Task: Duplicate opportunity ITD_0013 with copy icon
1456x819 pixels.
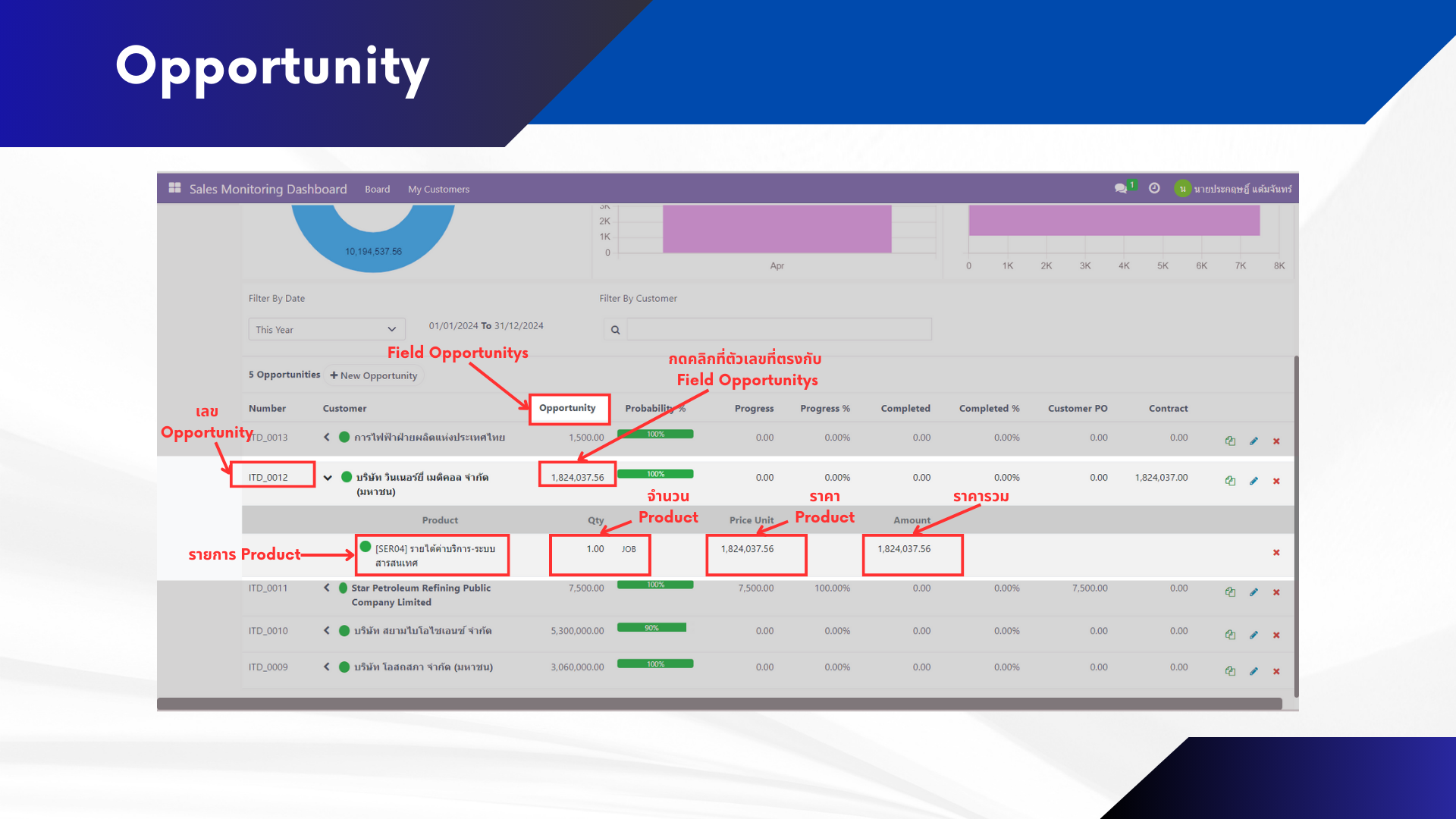Action: pos(1230,441)
